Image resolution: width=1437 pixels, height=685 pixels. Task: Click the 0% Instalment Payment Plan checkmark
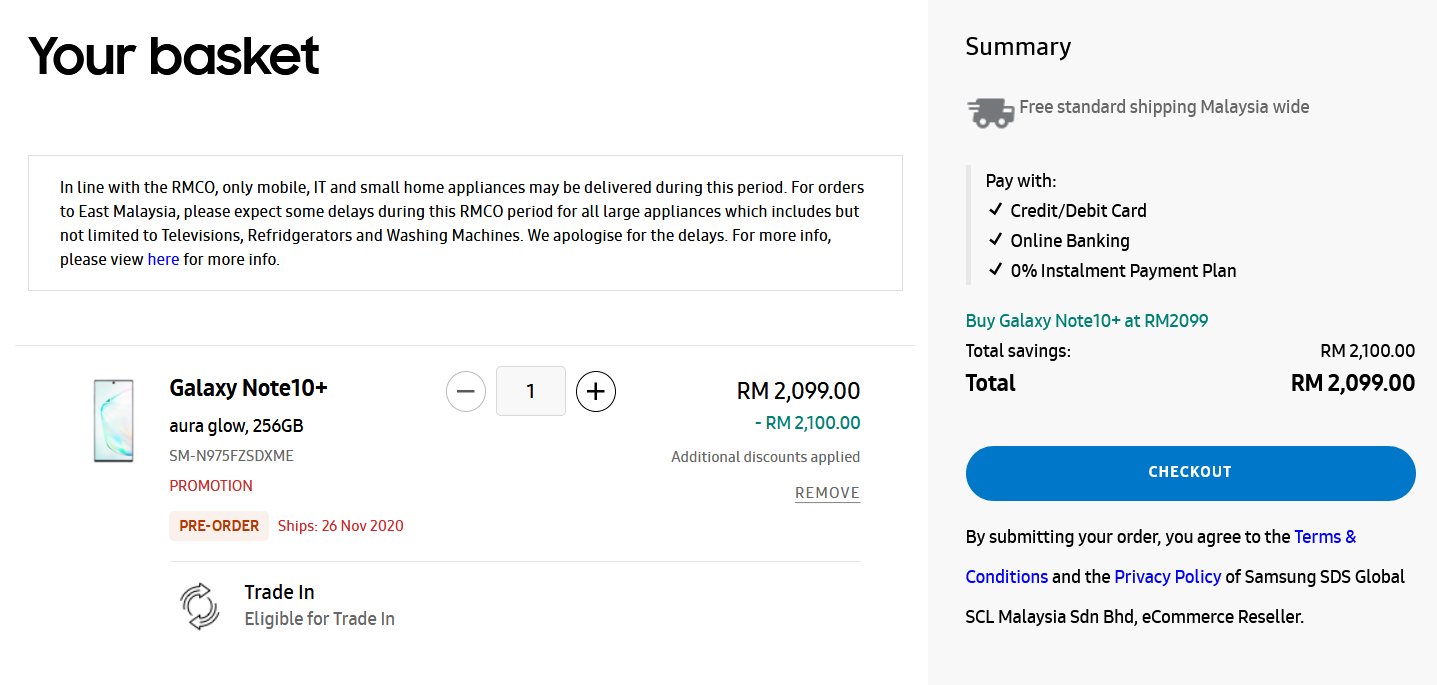(1112, 271)
